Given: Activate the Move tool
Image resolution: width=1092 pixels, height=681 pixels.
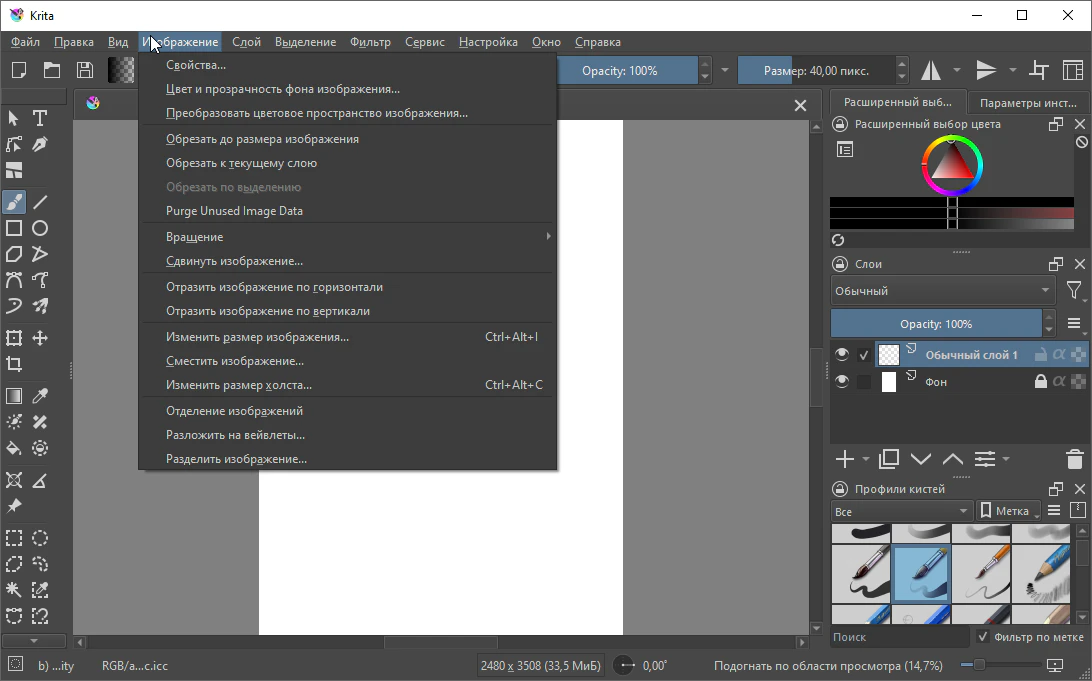Looking at the screenshot, I should 40,338.
